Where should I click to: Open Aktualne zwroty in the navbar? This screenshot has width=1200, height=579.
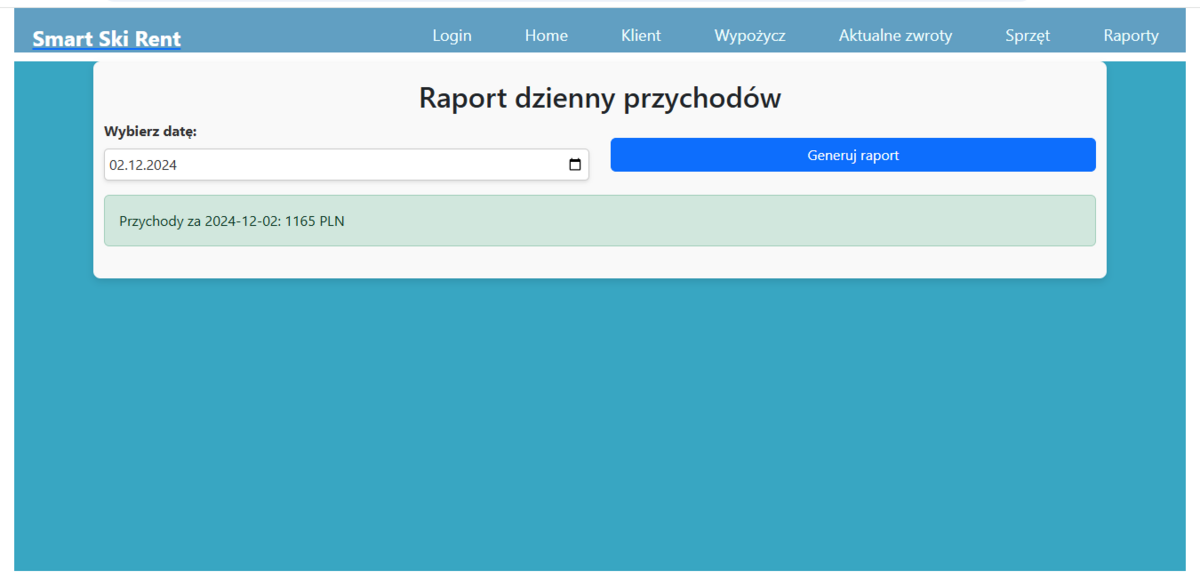click(x=895, y=36)
